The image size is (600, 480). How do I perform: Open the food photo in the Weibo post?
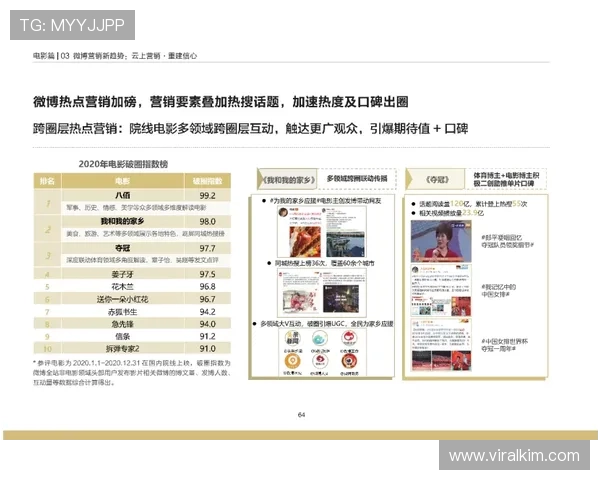[x=305, y=242]
